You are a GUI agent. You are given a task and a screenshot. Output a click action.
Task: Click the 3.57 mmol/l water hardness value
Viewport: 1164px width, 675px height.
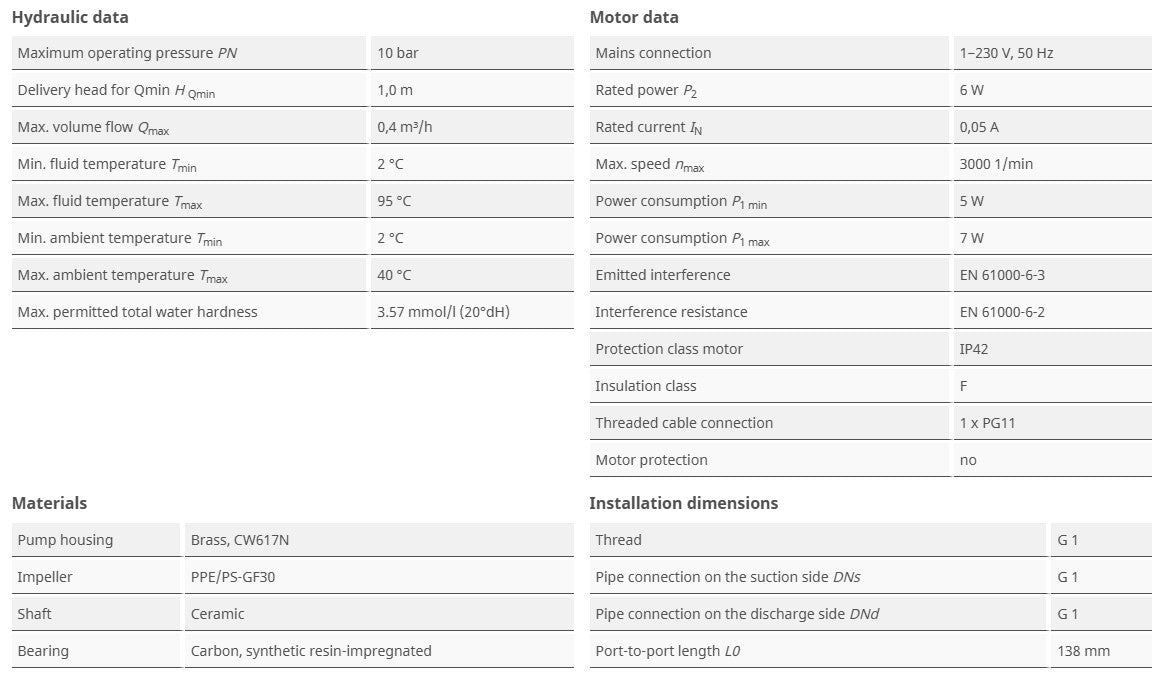tap(443, 312)
